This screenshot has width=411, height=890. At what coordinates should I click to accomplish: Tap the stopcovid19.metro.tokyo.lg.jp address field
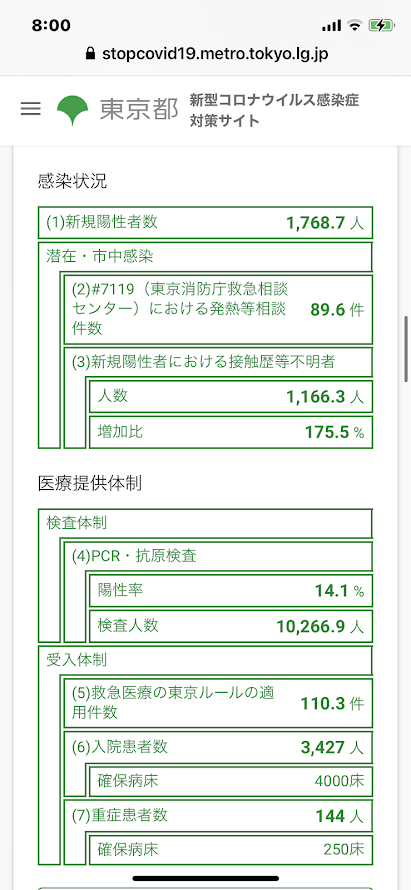tap(206, 53)
